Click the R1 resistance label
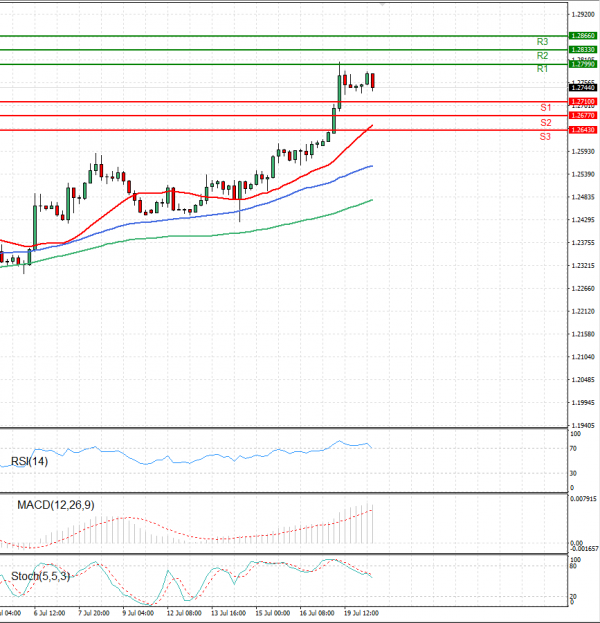 click(542, 70)
